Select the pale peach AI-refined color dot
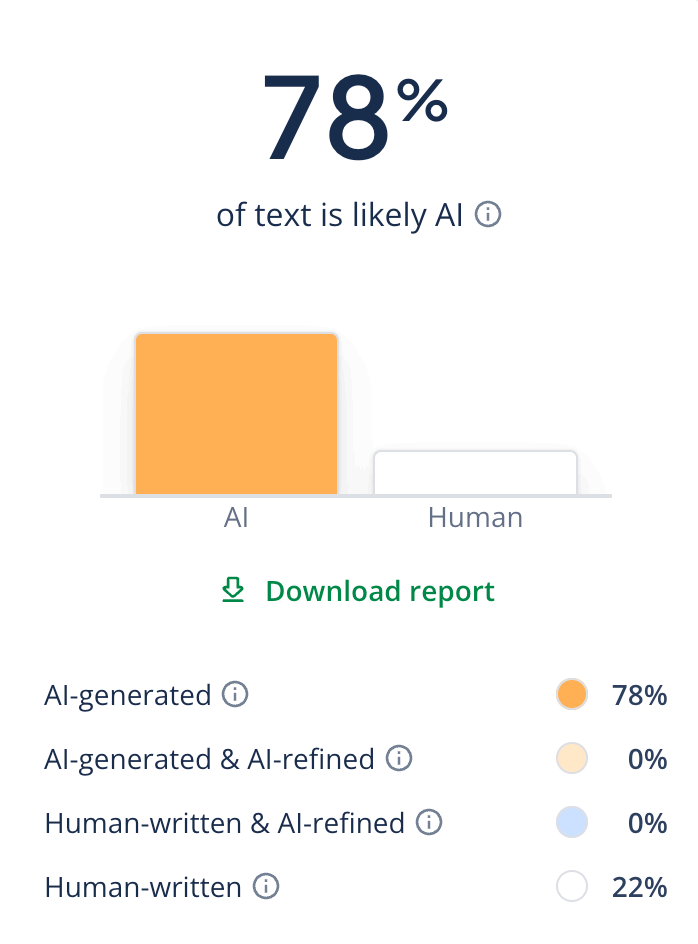698x944 pixels. coord(572,758)
